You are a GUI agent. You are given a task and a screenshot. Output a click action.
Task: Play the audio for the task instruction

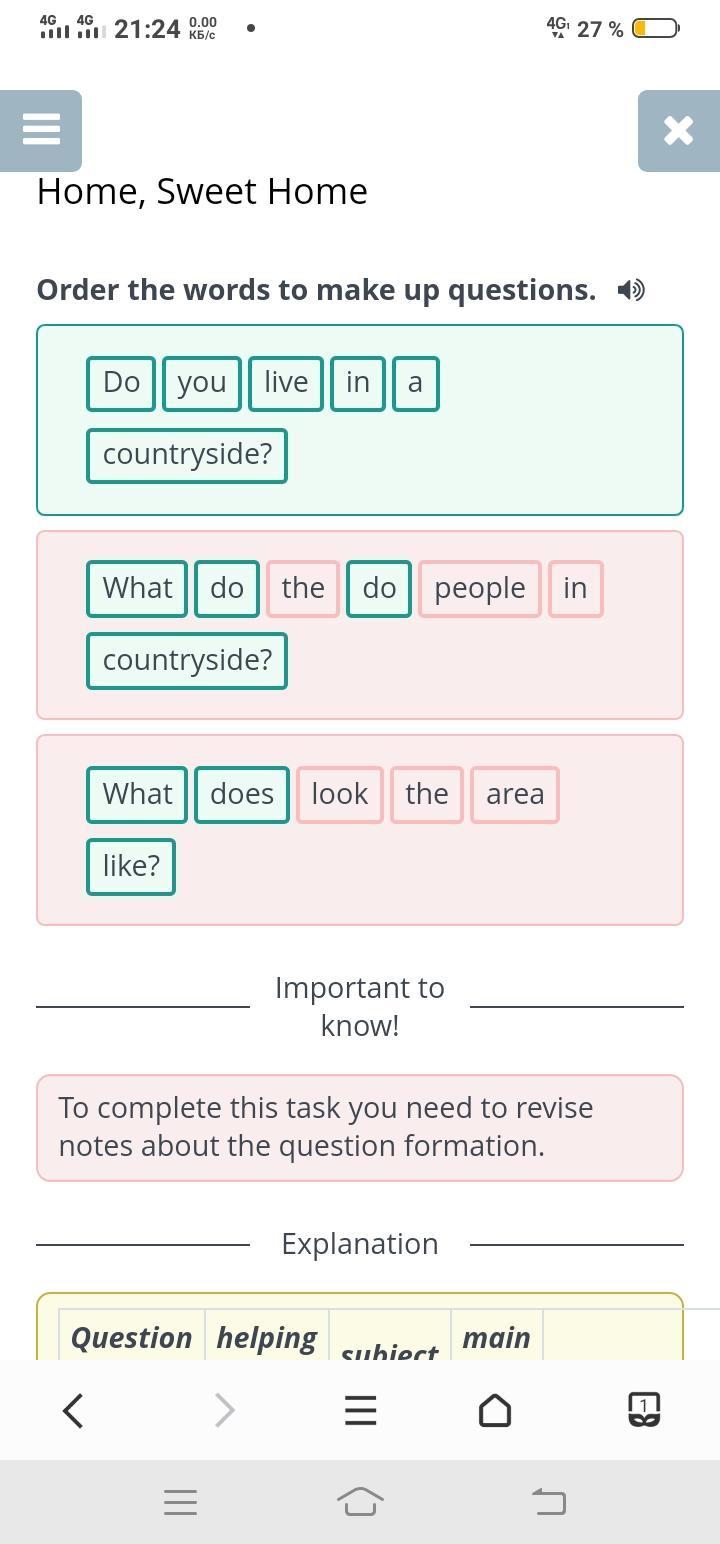pyautogui.click(x=631, y=290)
